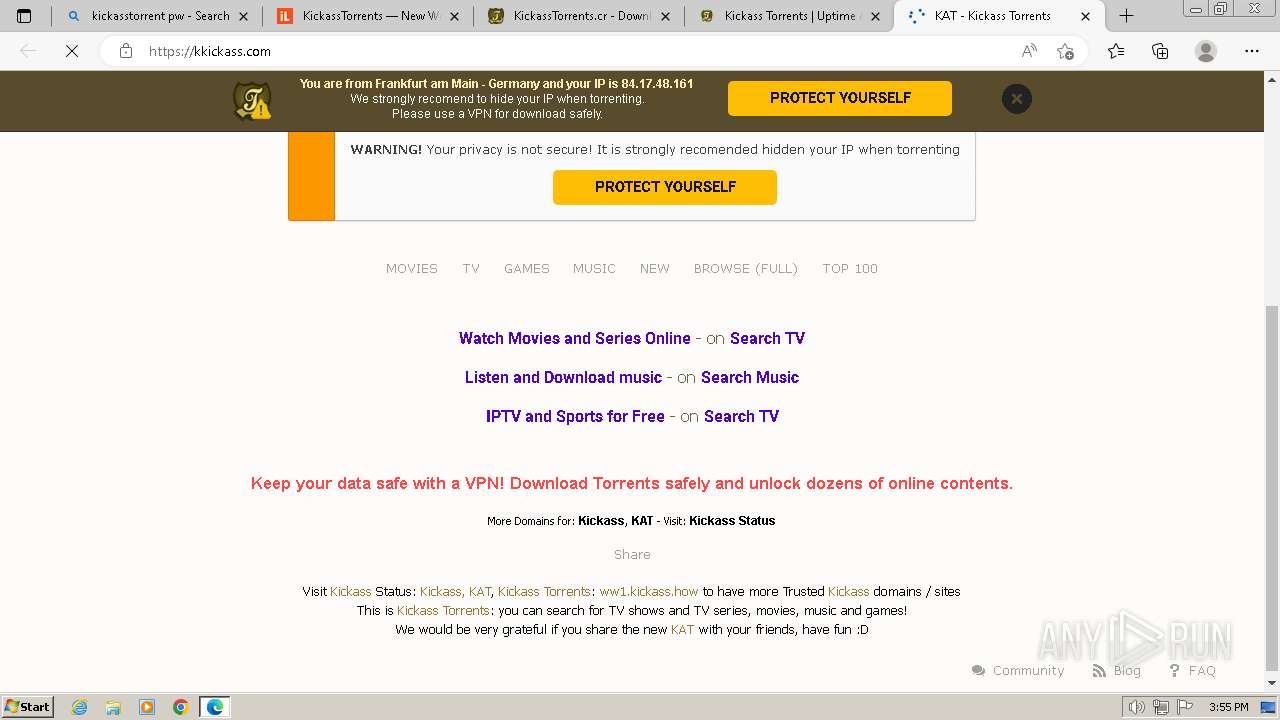Open the Collections icon
Screen dimensions: 1280x720
coord(1160,51)
